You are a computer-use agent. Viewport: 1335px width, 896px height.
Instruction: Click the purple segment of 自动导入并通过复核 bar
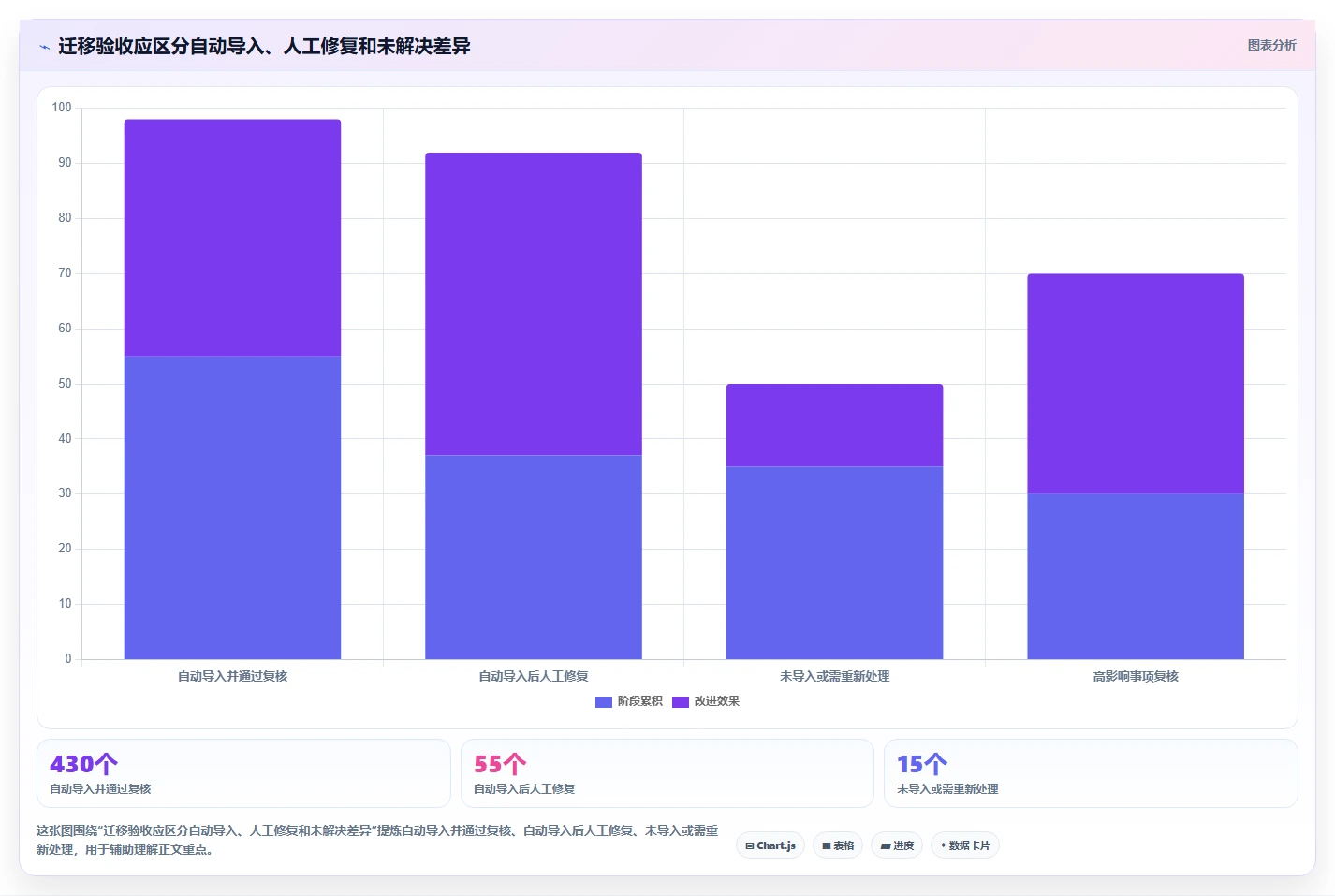[232, 238]
